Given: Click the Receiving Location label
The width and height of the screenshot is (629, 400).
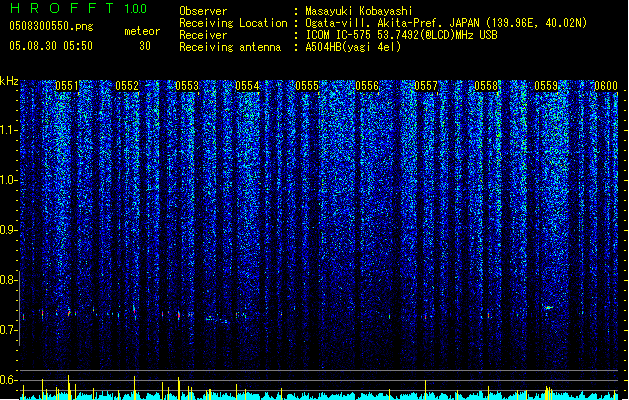Looking at the screenshot, I should point(233,23).
